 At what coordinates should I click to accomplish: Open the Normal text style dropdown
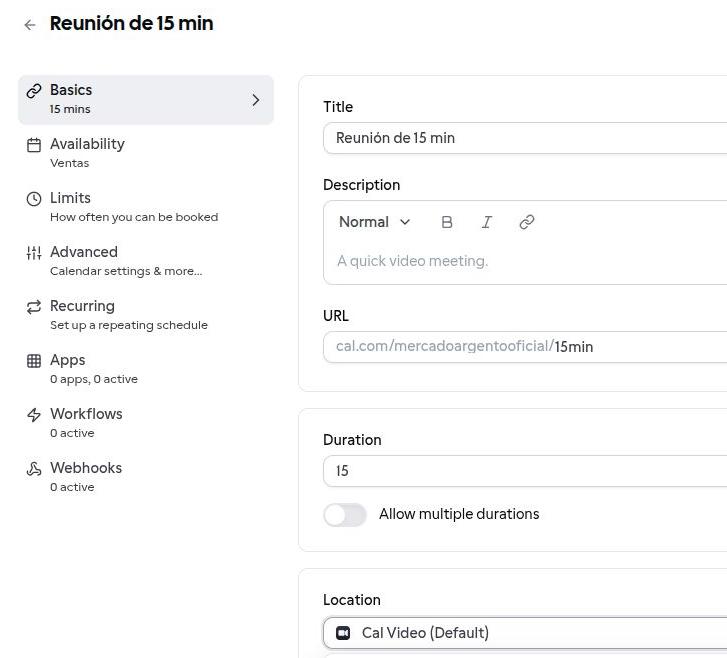click(375, 222)
